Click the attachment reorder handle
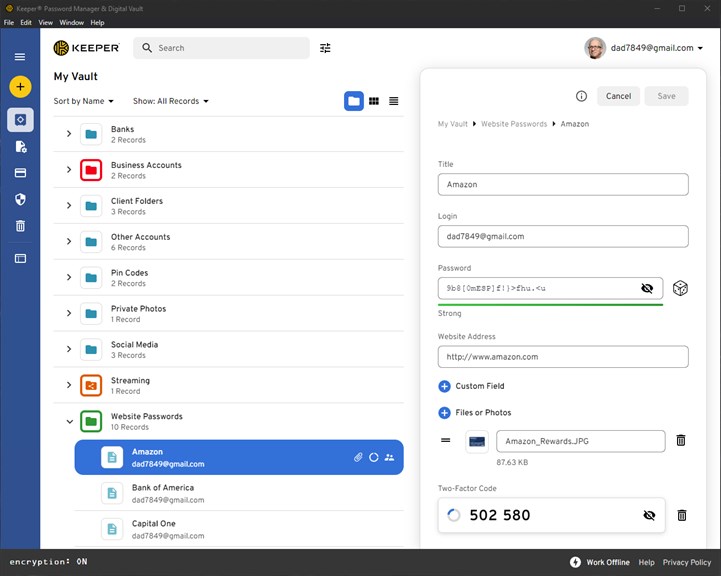 pos(446,440)
